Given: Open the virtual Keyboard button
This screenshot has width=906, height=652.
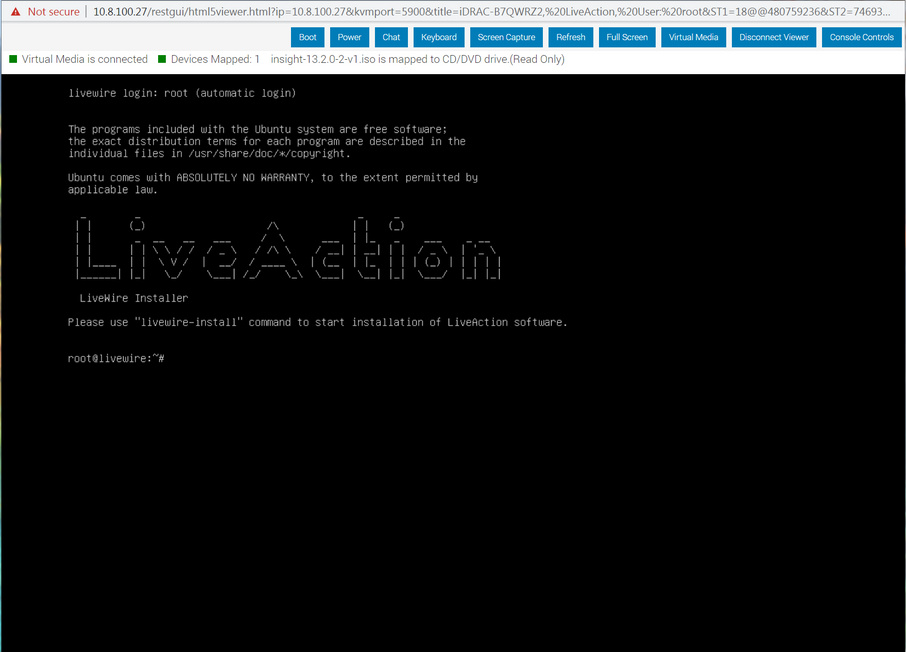Looking at the screenshot, I should tap(439, 37).
